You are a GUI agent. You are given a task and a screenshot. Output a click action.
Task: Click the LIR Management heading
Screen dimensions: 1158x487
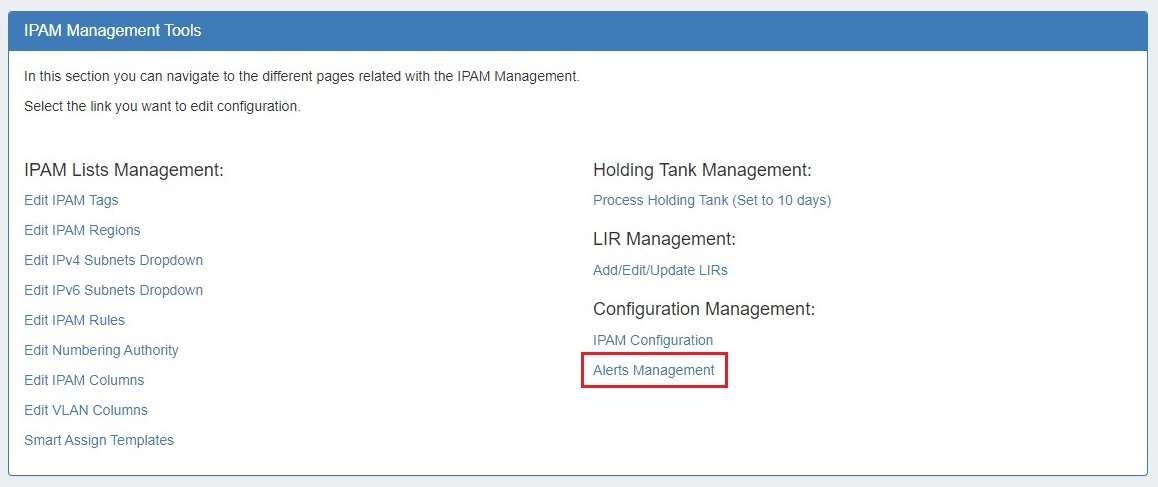[x=664, y=239]
